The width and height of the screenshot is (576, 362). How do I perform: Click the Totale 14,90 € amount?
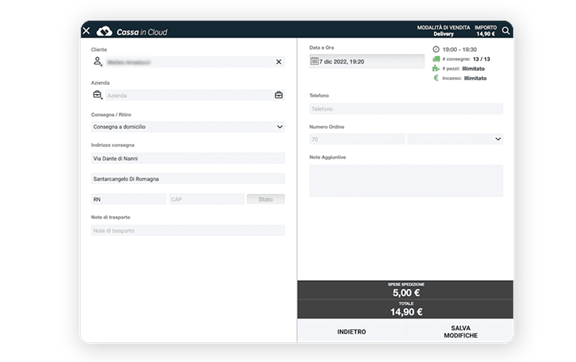click(x=406, y=312)
